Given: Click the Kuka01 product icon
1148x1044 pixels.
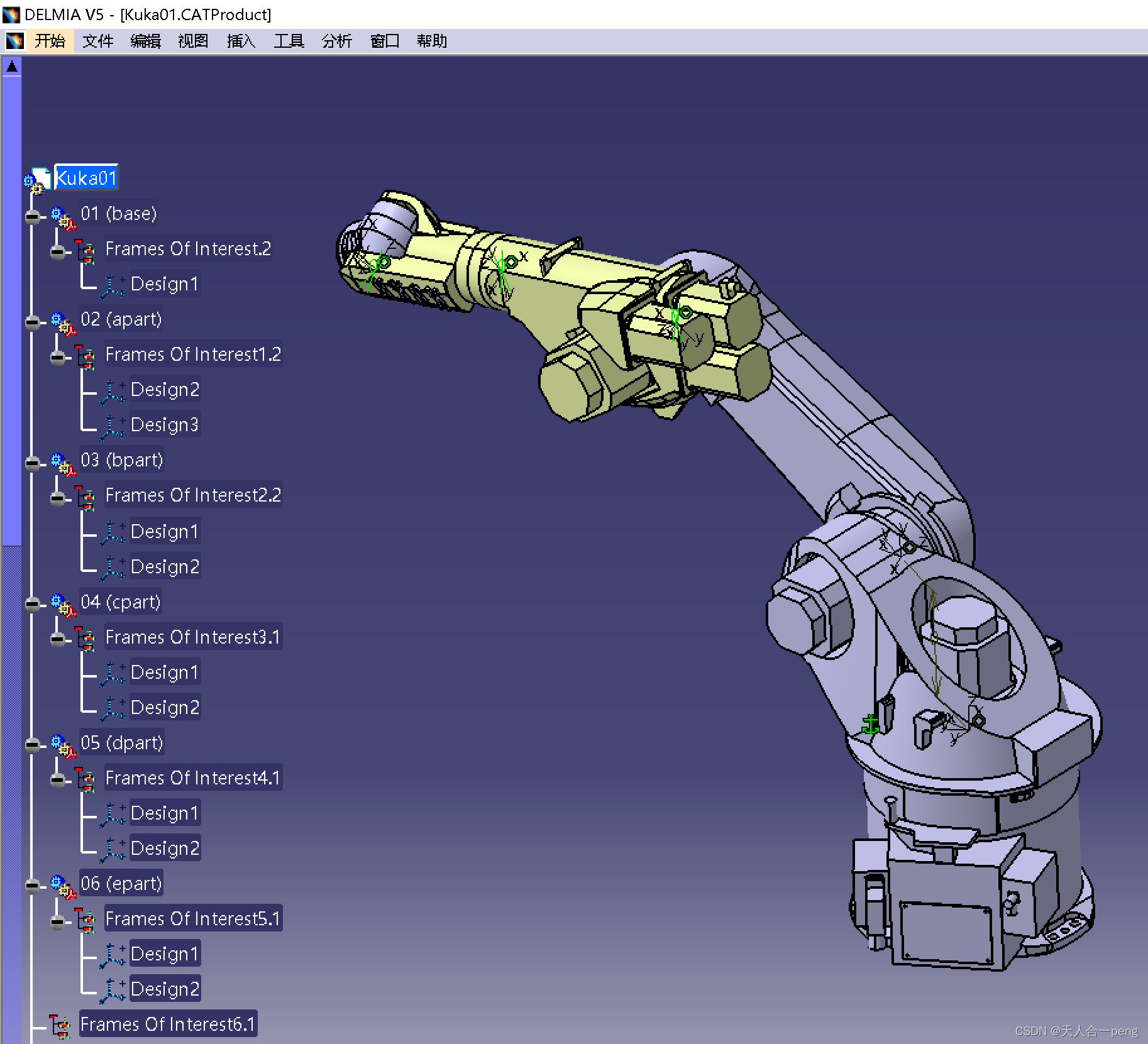Looking at the screenshot, I should [37, 180].
